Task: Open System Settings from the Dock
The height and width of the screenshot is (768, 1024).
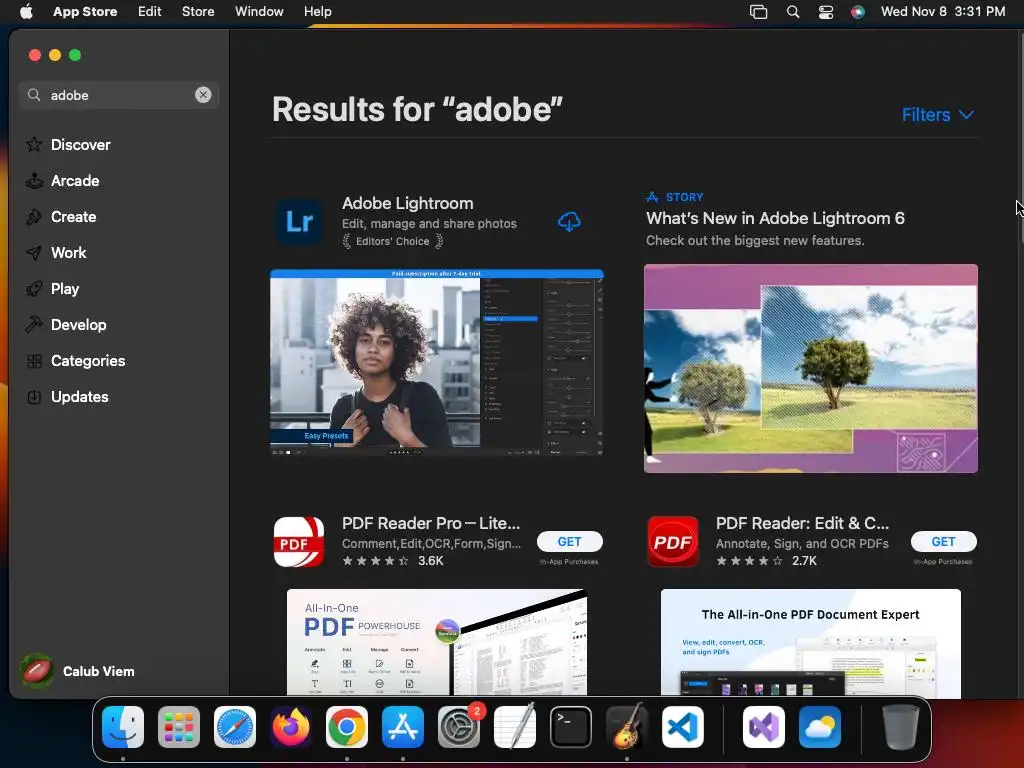Action: pos(458,727)
